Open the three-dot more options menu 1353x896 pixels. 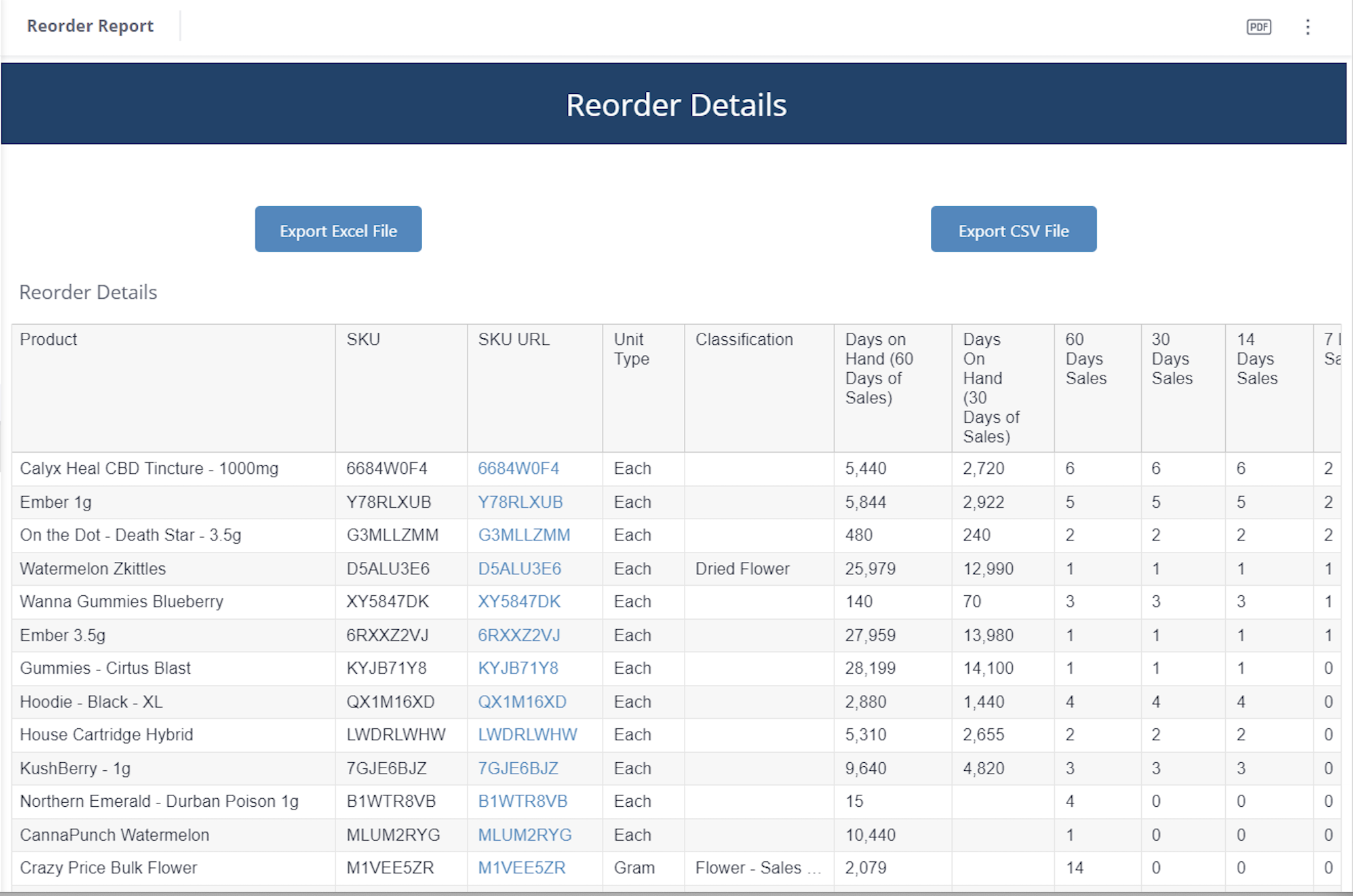coord(1308,27)
